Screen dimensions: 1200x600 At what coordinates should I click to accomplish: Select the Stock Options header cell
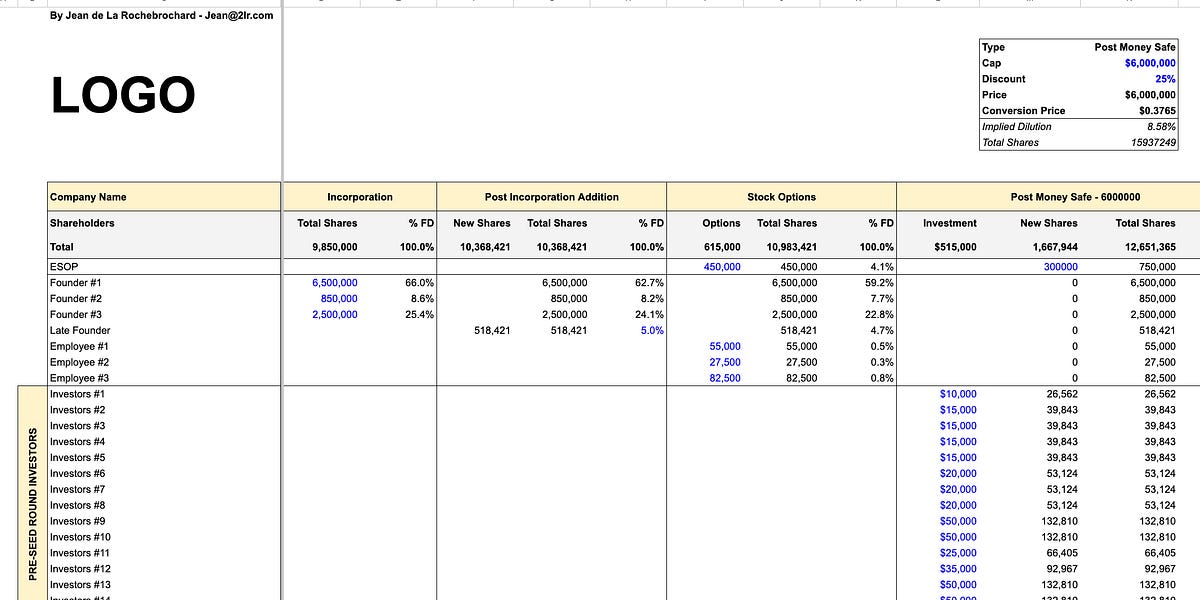[780, 196]
